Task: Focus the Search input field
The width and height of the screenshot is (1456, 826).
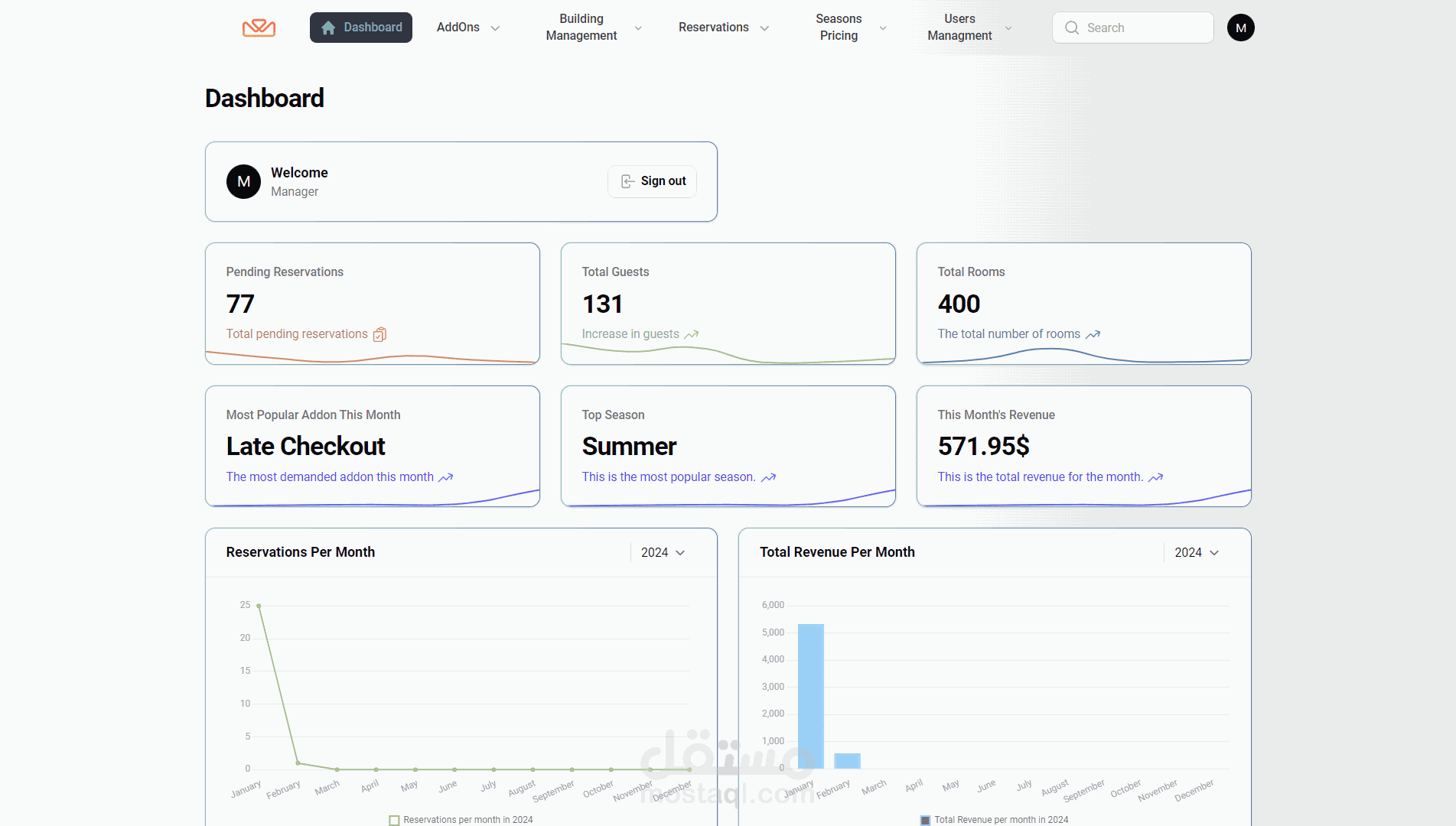Action: [x=1132, y=28]
